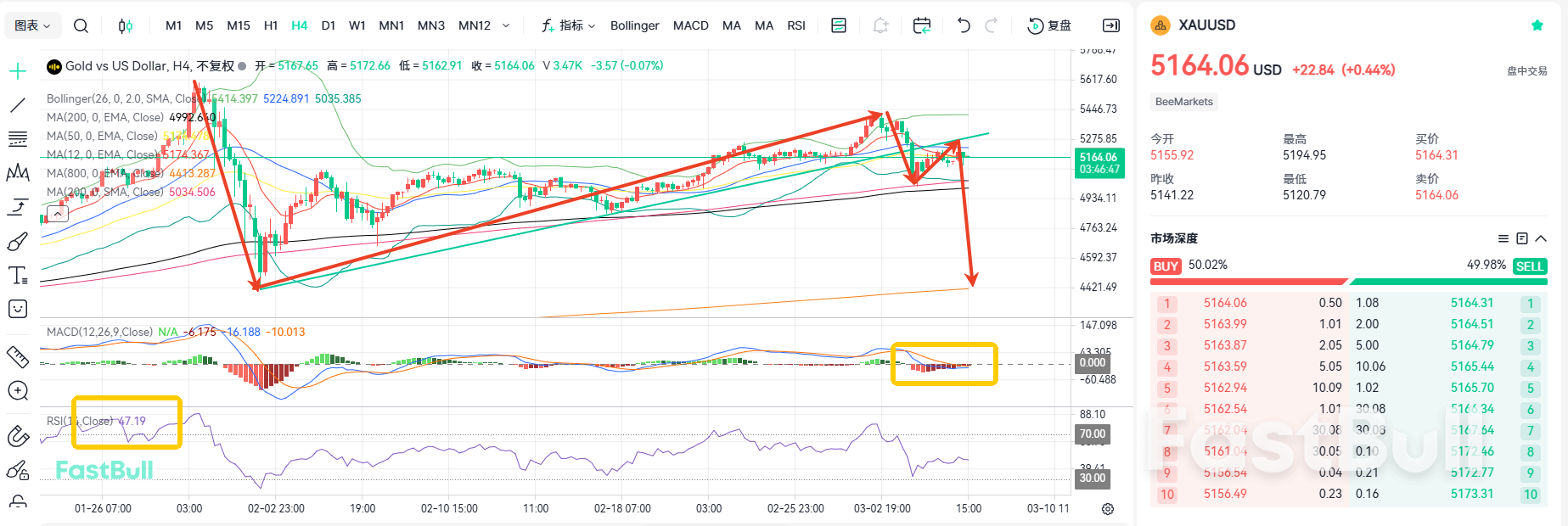
Task: Open the 图表 chart dropdown
Action: coord(32,25)
